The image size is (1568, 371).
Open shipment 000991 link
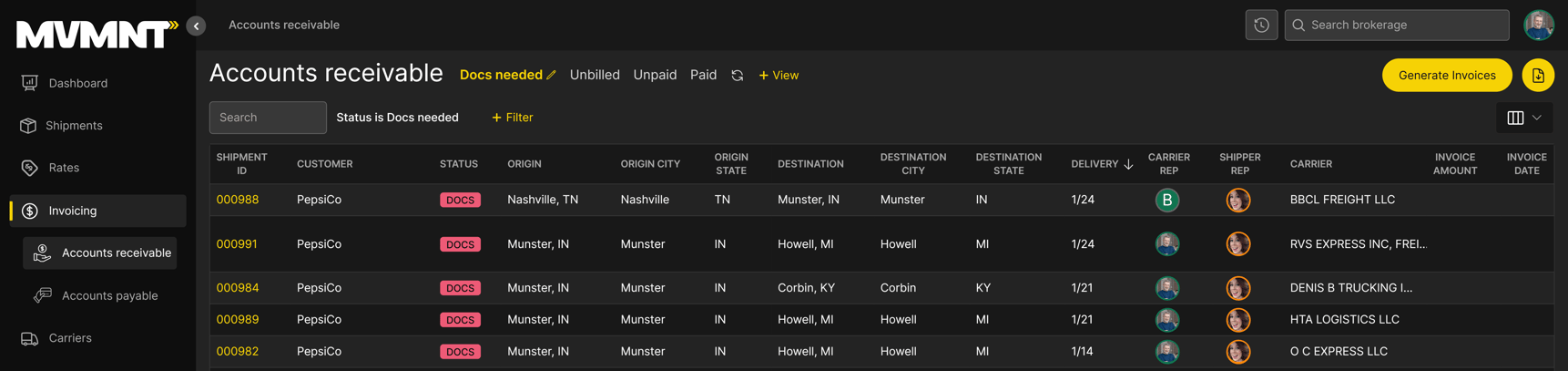(x=237, y=244)
